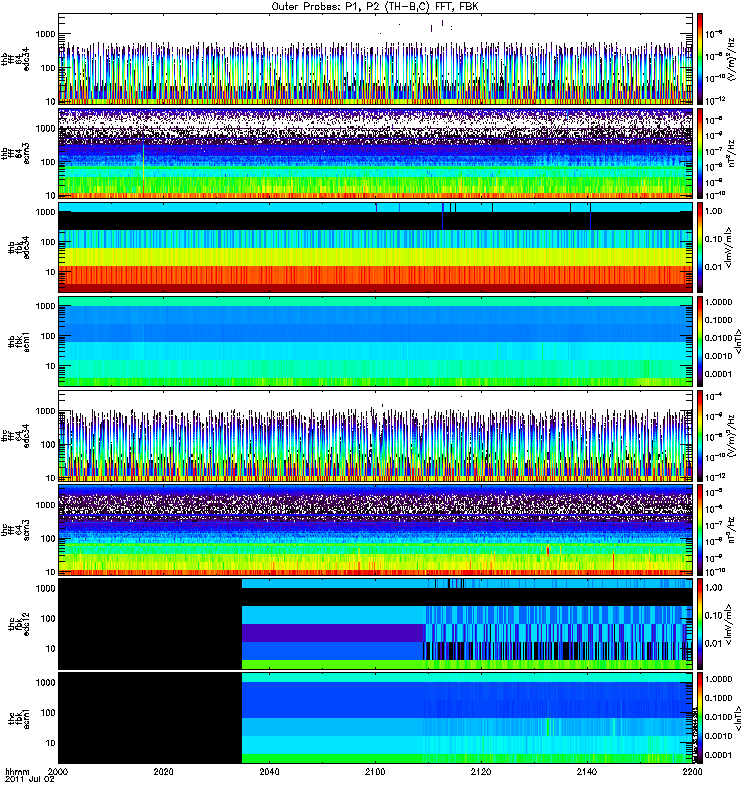Screen dimensions: 750x800
Task: Select the thc fbk scm1 spectrogram panel
Action: (376, 718)
